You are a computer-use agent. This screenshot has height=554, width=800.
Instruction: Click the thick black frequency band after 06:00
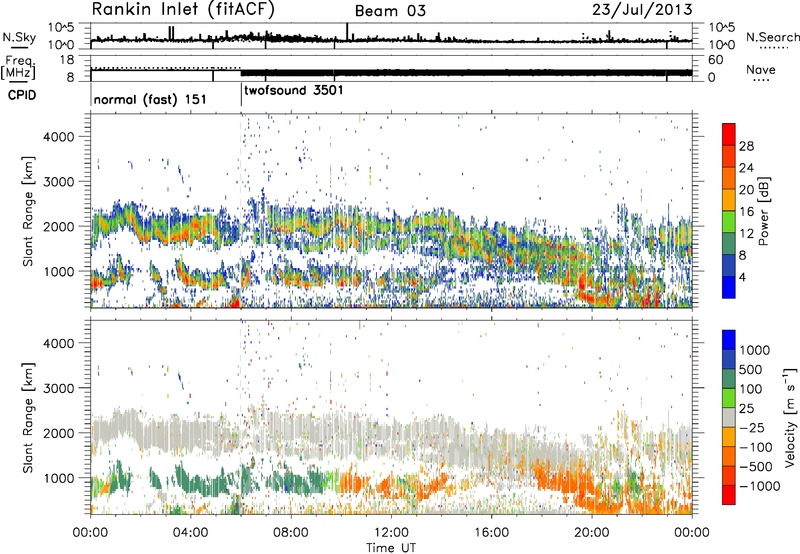pyautogui.click(x=466, y=72)
